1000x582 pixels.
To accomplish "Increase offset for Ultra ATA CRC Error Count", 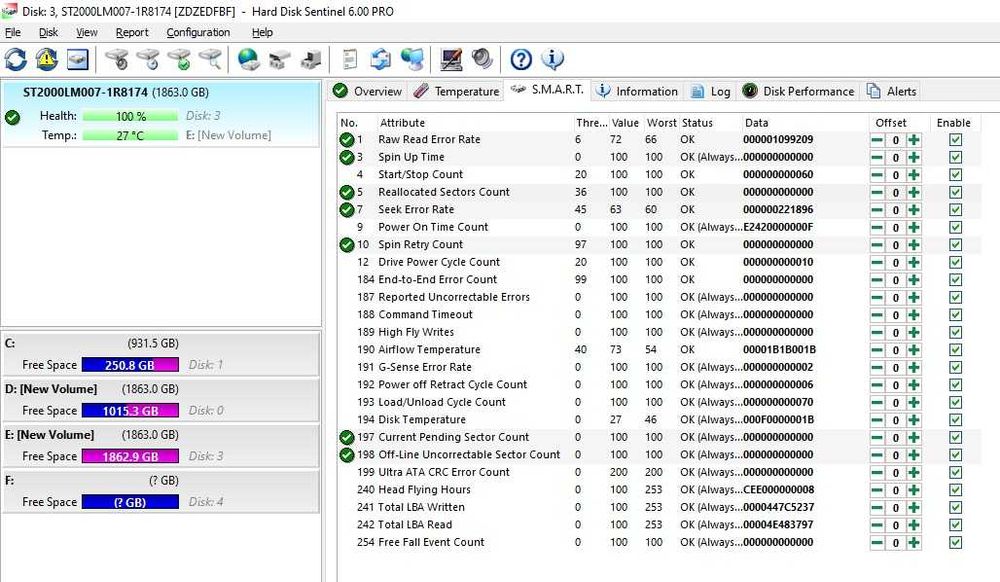I will [x=914, y=473].
